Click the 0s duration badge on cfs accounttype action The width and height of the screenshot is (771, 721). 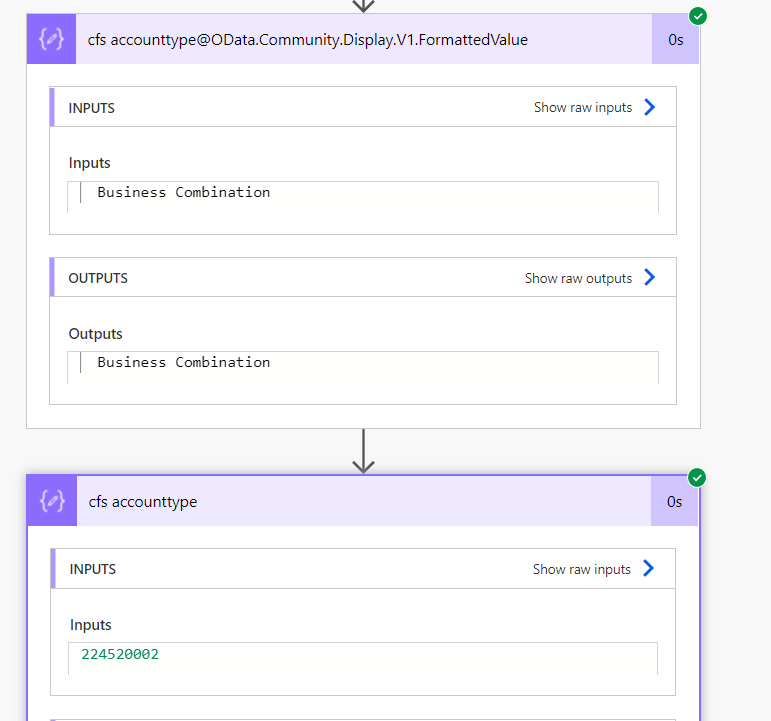[x=674, y=501]
